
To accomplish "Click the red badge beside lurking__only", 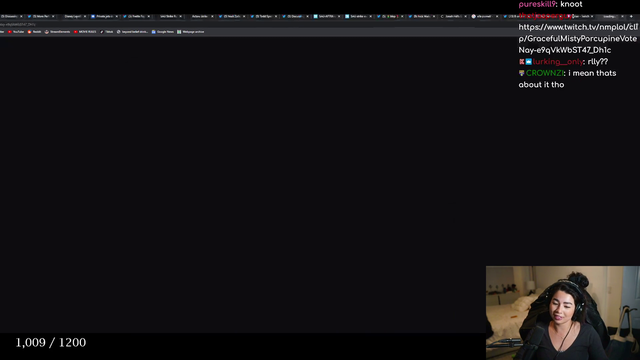I will pos(521,62).
